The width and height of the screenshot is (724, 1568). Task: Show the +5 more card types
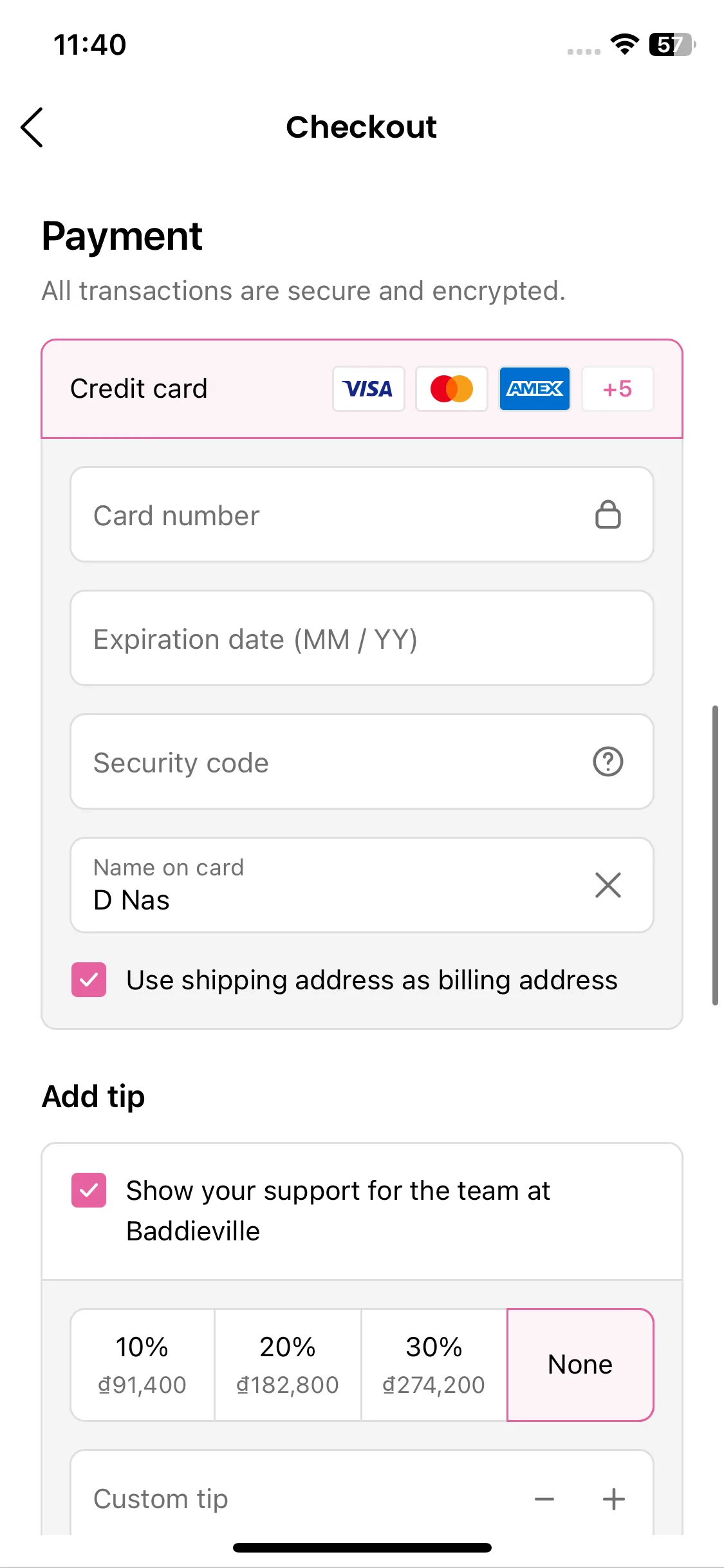pos(617,389)
